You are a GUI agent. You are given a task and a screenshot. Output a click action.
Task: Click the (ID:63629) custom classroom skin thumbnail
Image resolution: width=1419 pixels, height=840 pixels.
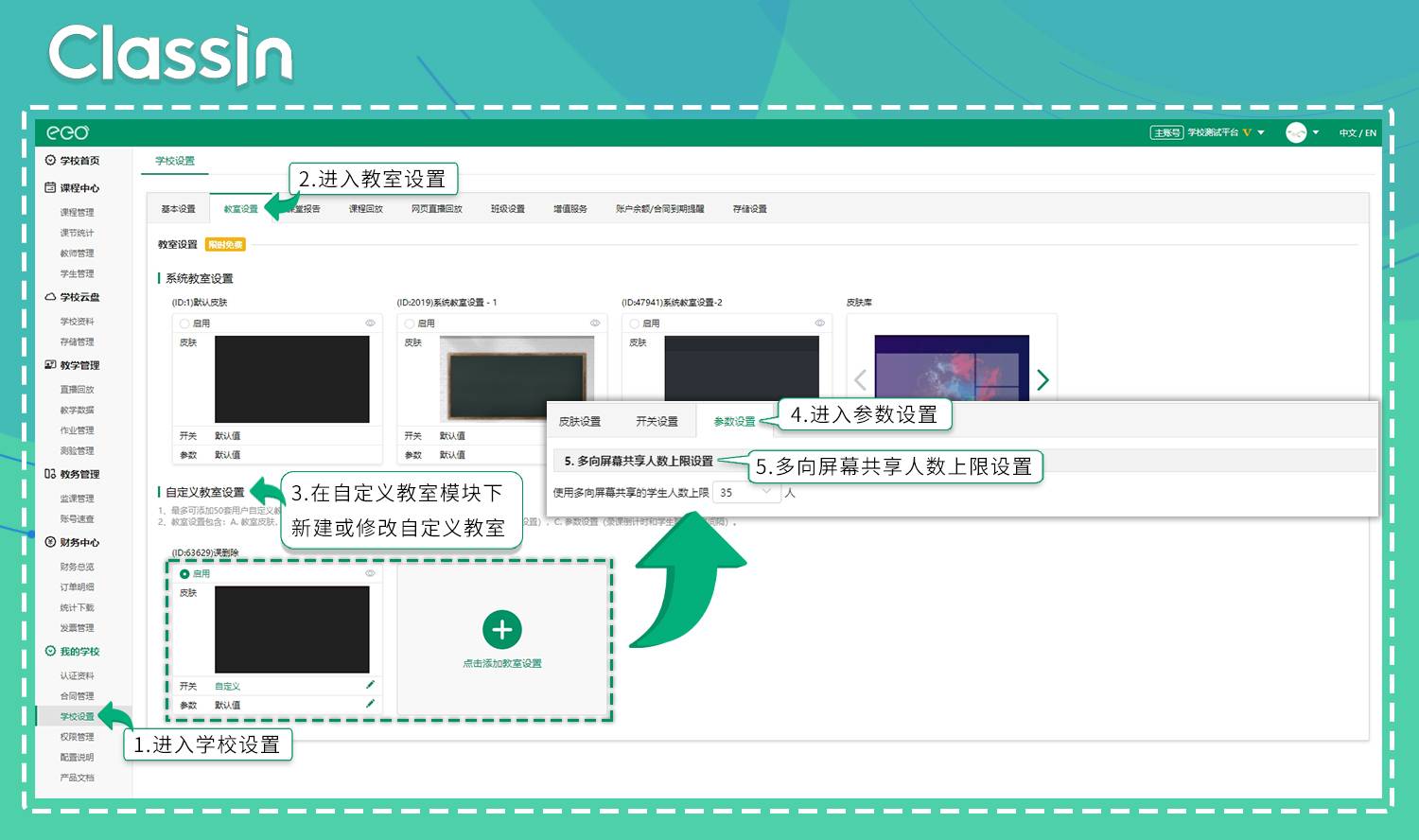[x=292, y=630]
